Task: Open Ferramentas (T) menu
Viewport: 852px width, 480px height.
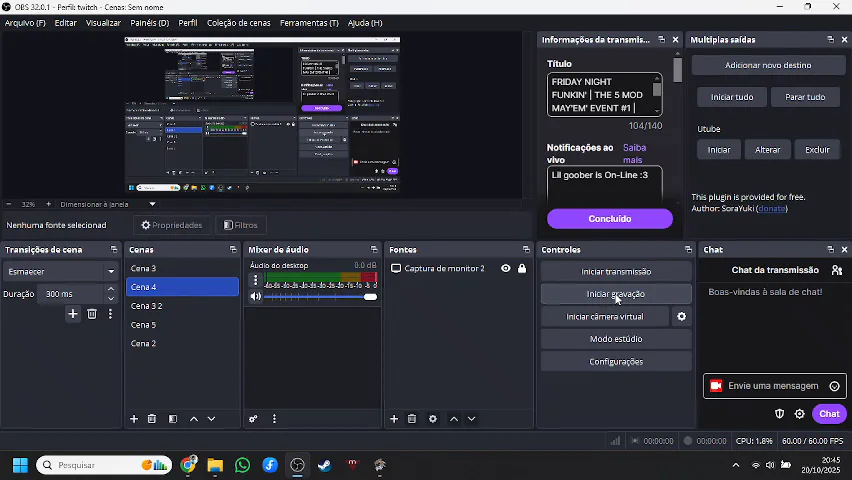Action: [309, 23]
